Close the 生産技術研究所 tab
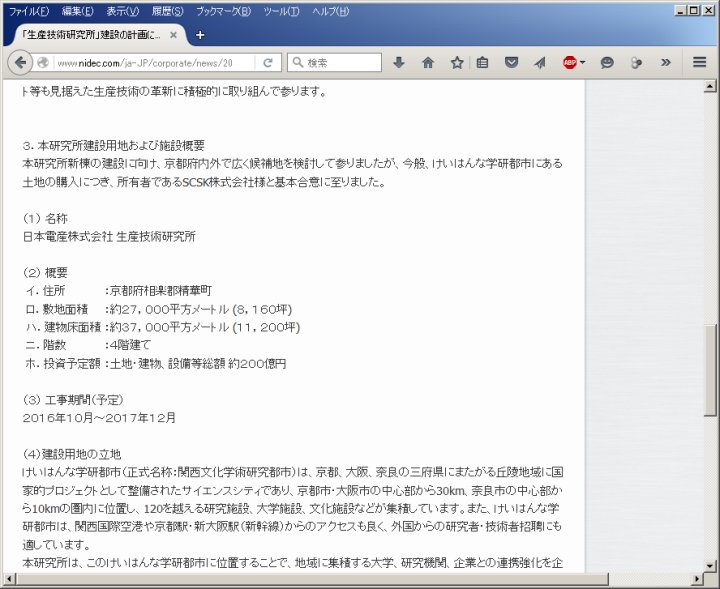This screenshot has height=589, width=720. point(173,35)
